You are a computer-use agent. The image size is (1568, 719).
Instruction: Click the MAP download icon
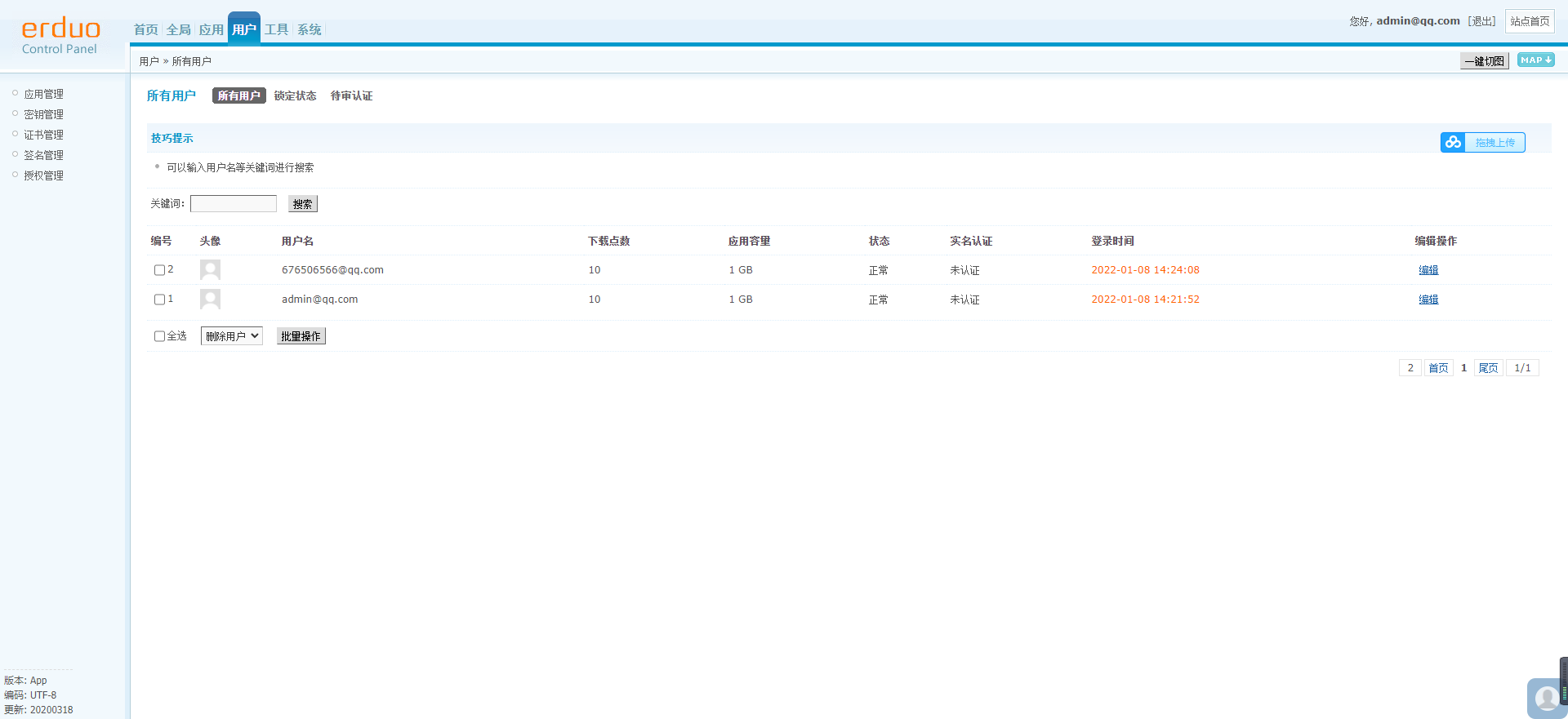click(1535, 60)
